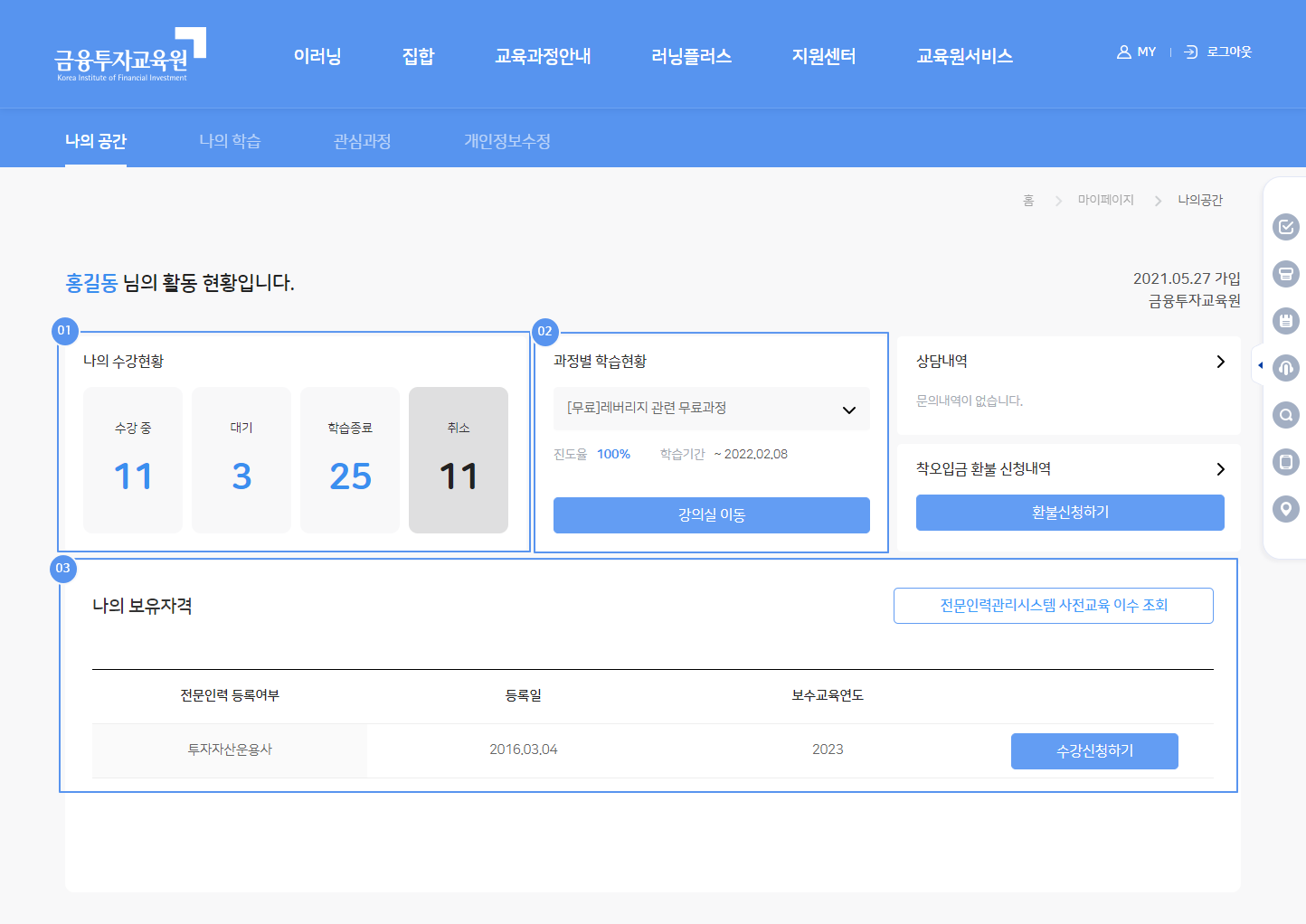Collapse the right sidebar with arrow handle

tap(1260, 365)
